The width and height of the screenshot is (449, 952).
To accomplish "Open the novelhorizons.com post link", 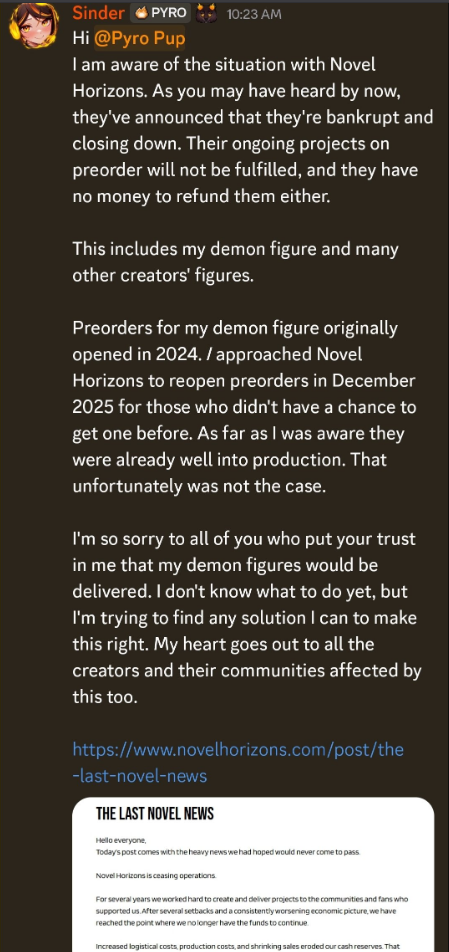I will [238, 762].
